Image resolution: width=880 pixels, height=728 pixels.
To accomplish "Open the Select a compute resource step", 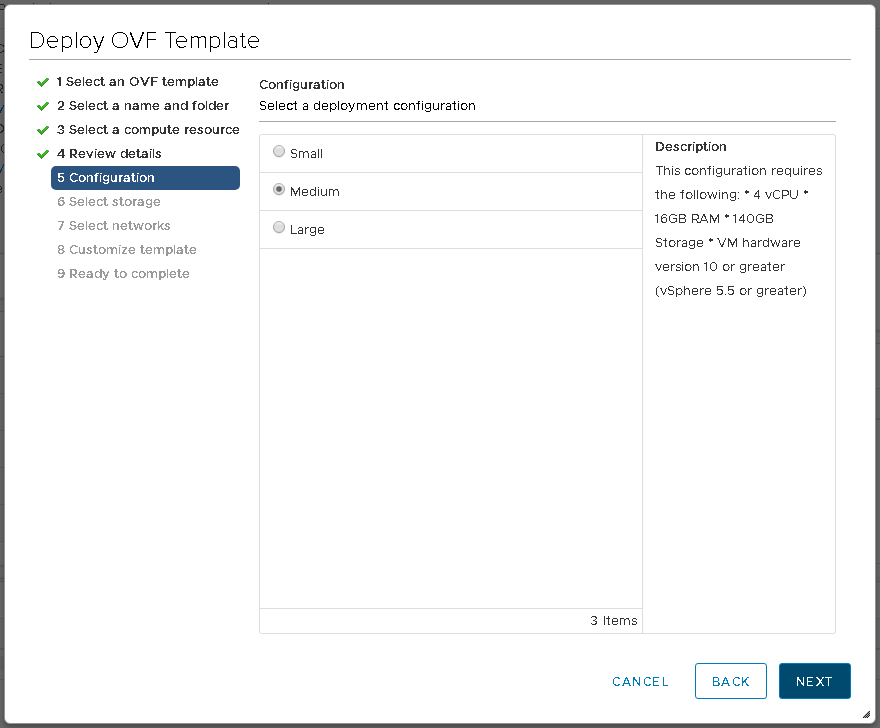I will click(x=148, y=130).
